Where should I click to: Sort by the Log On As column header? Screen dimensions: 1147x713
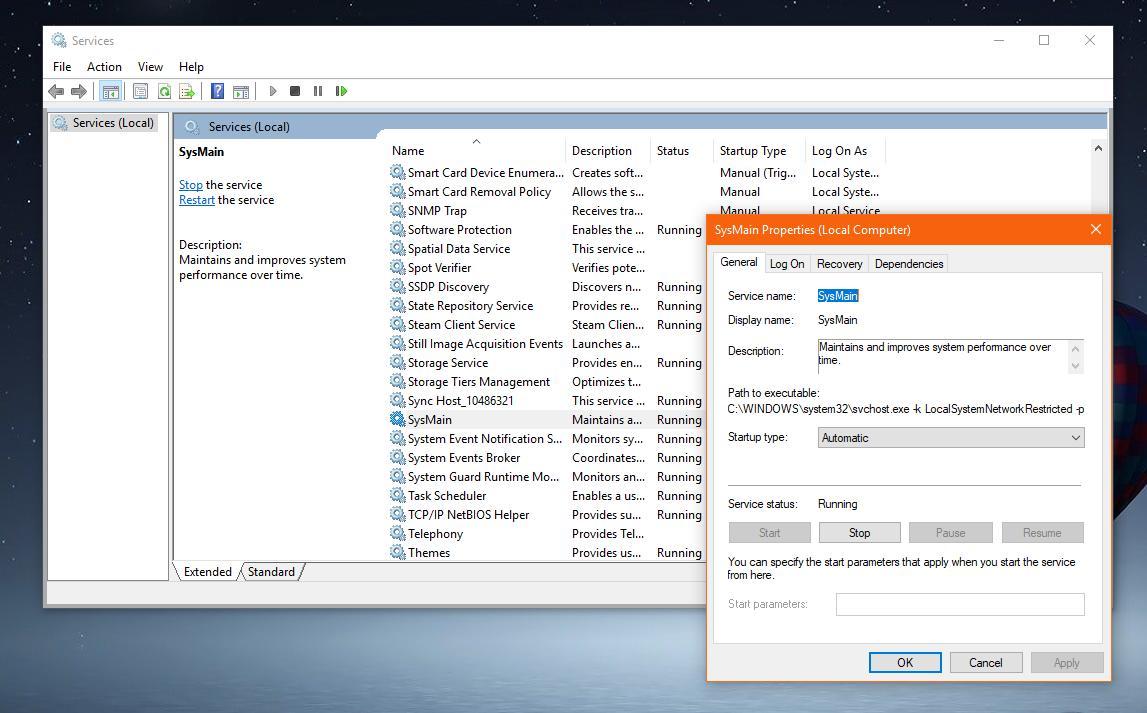click(x=845, y=151)
